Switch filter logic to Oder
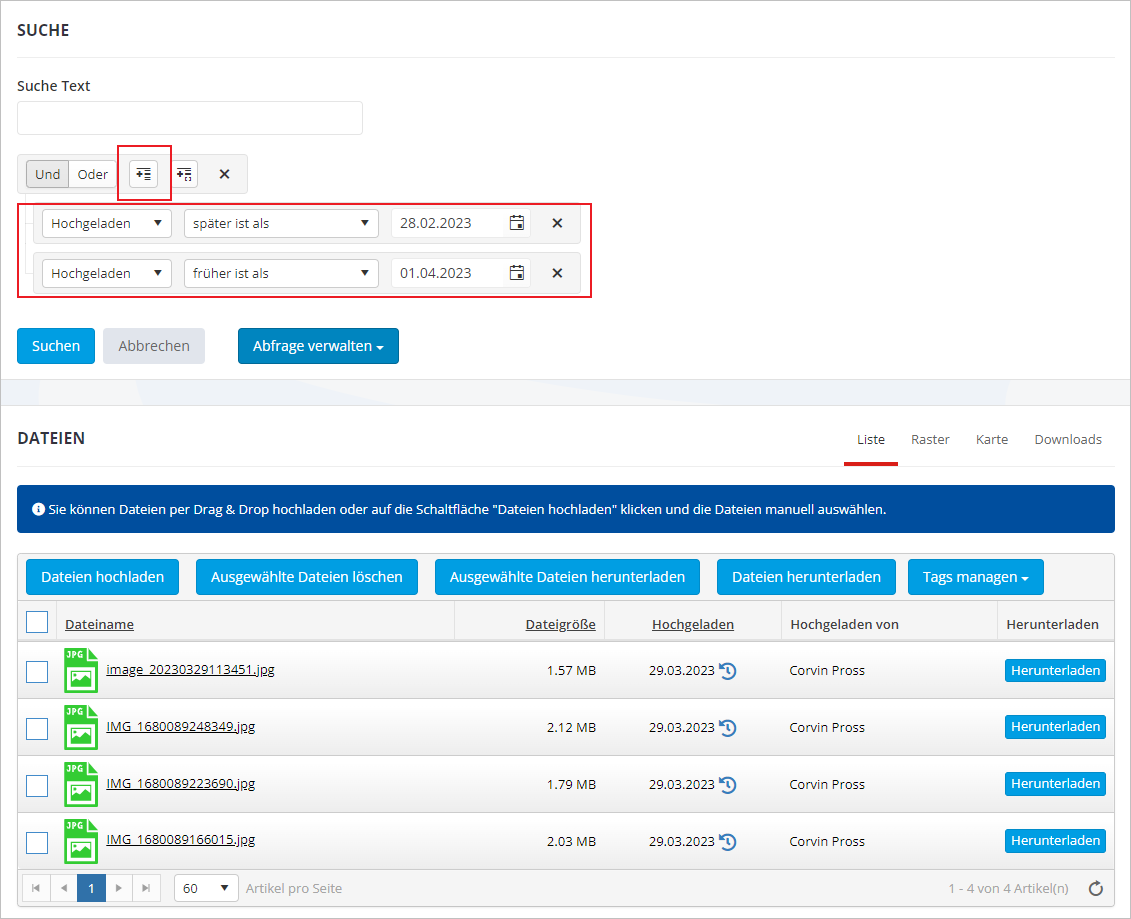This screenshot has height=919, width=1131. pos(93,174)
